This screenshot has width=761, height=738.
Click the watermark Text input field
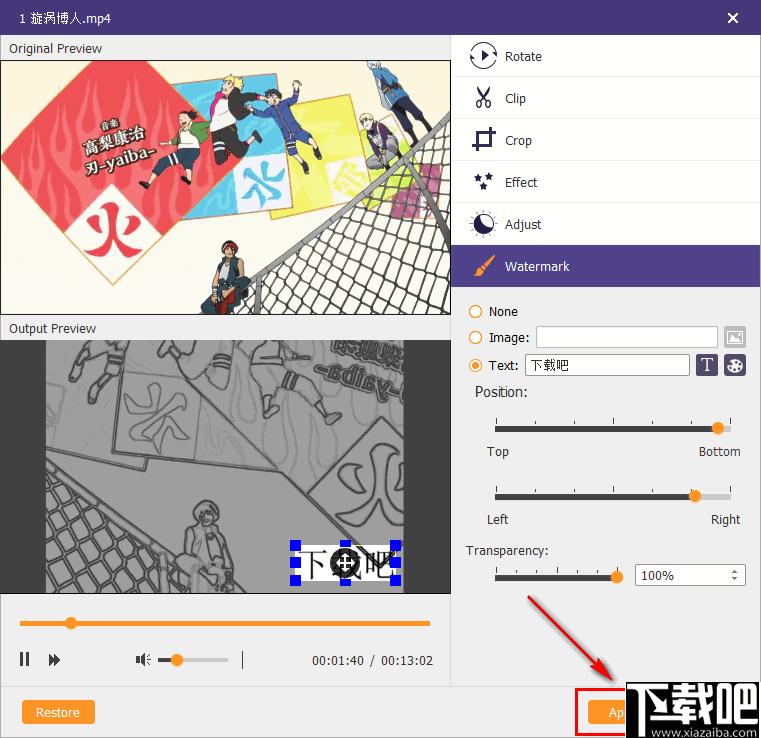607,365
